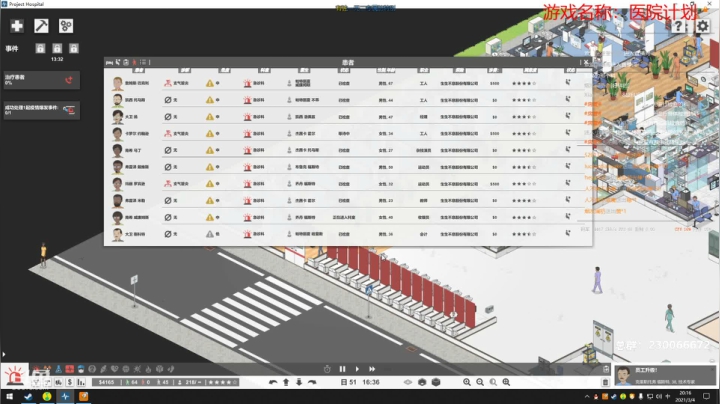This screenshot has height=404, width=720.
Task: Zoom out with the second magnifier
Action: click(480, 382)
